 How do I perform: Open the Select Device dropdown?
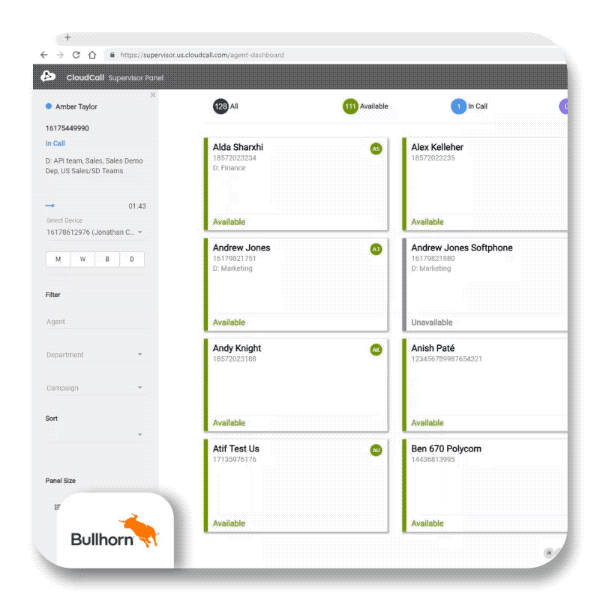[x=95, y=232]
